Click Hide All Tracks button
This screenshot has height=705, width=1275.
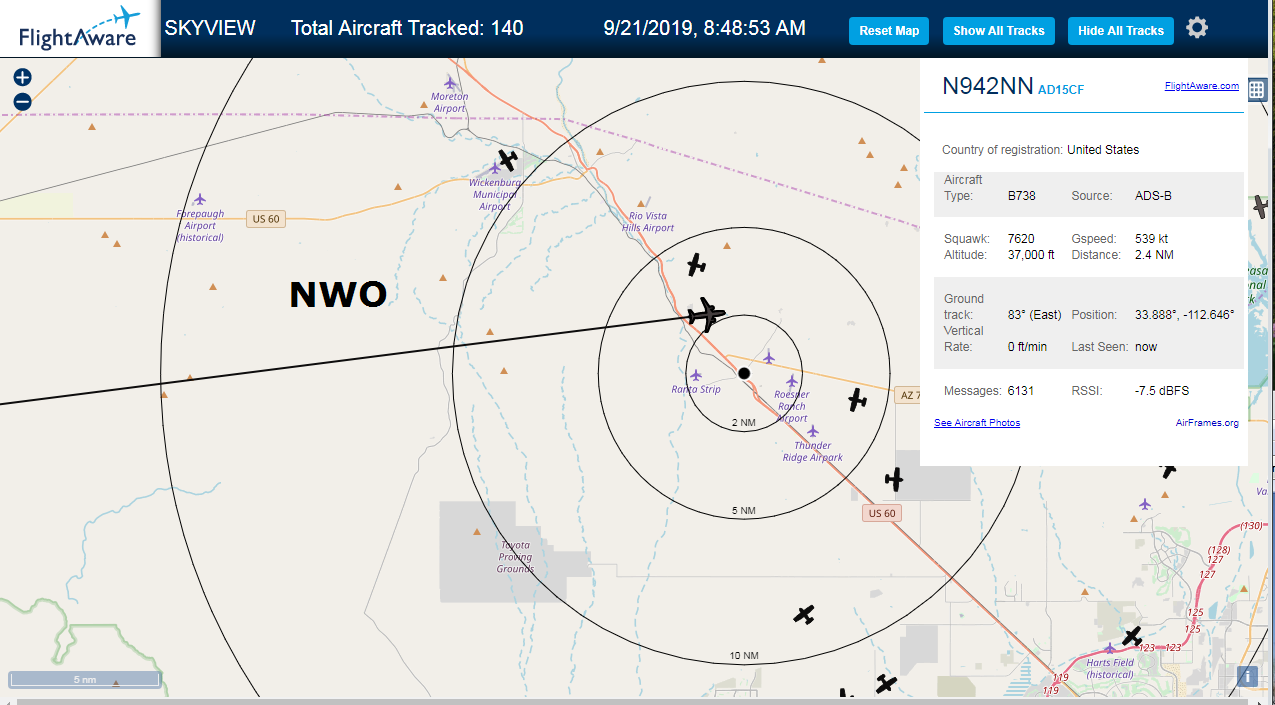tap(1121, 31)
